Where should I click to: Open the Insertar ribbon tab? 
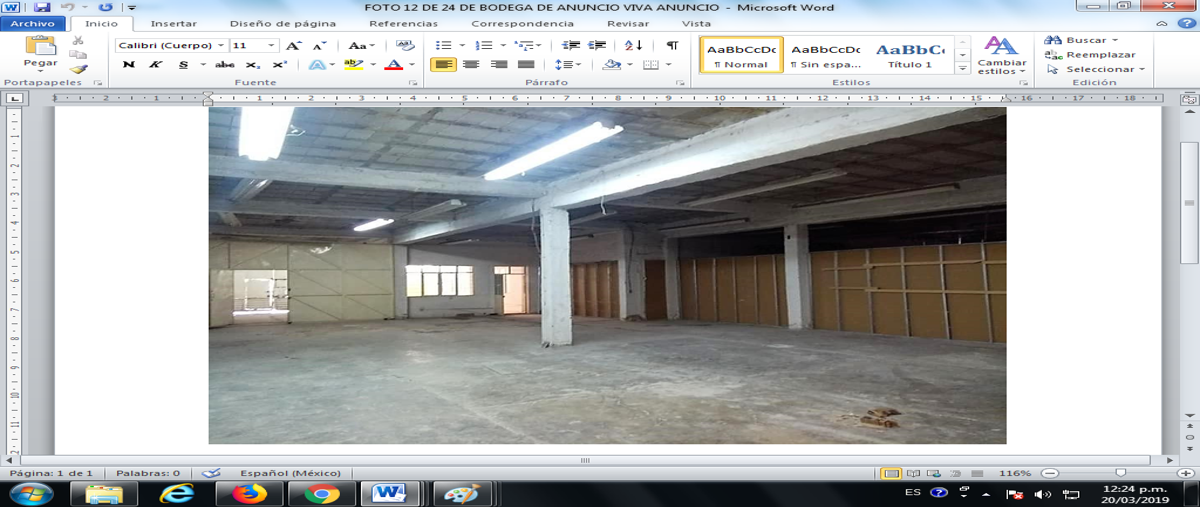point(173,23)
